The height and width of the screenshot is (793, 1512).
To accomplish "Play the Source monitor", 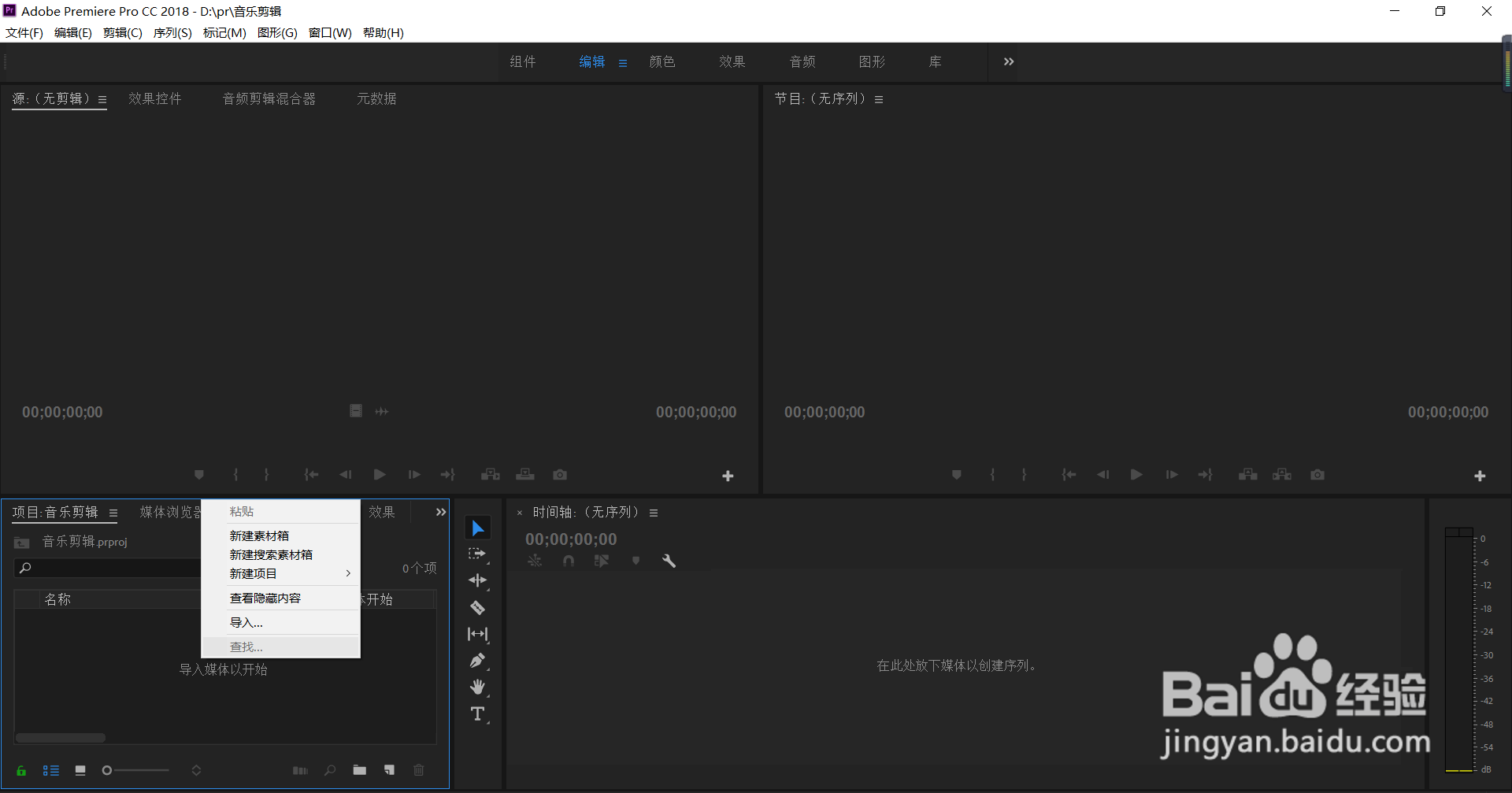I will 380,475.
